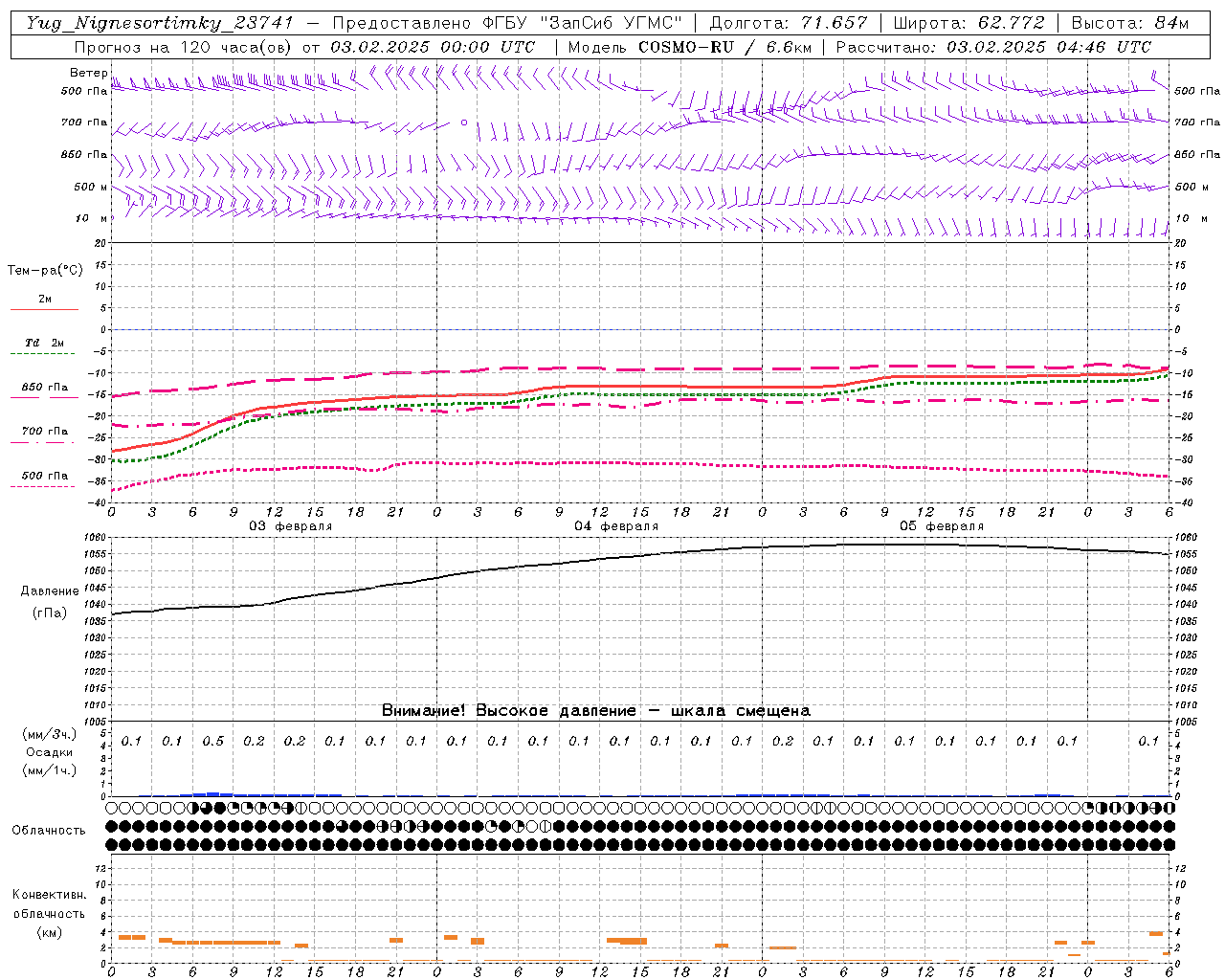The width and height of the screenshot is (1225, 980).
Task: Click the calm-wind circle symbol at 700 гПа
Action: (464, 122)
